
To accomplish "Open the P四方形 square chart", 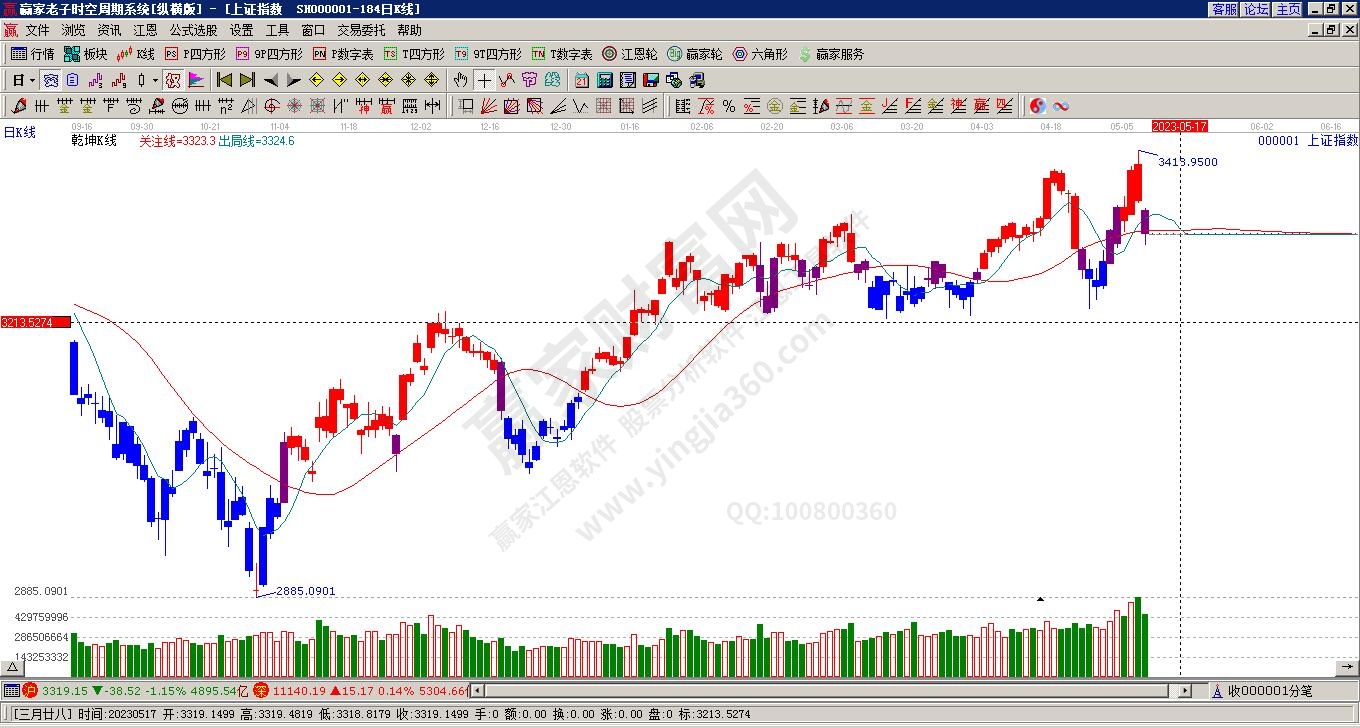I will [195, 54].
